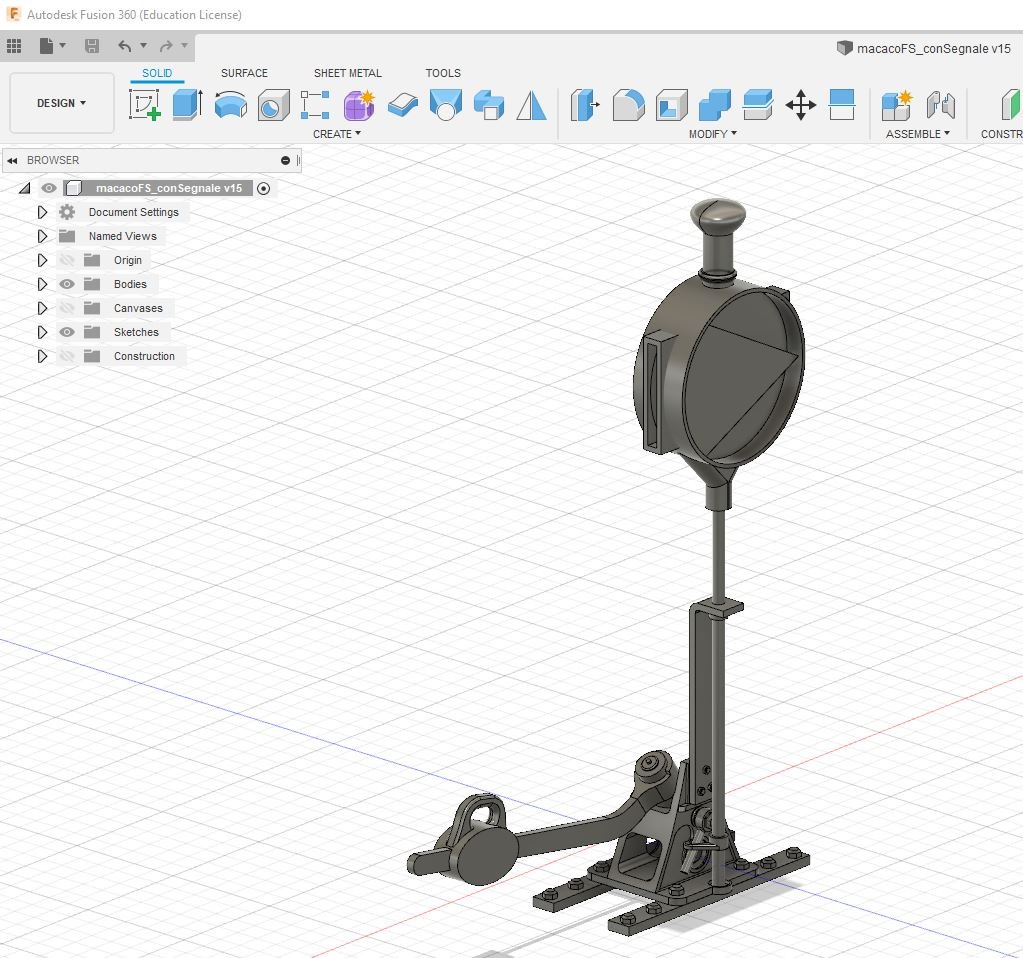Expand the Bodies tree node
The height and width of the screenshot is (958, 1023).
[42, 284]
